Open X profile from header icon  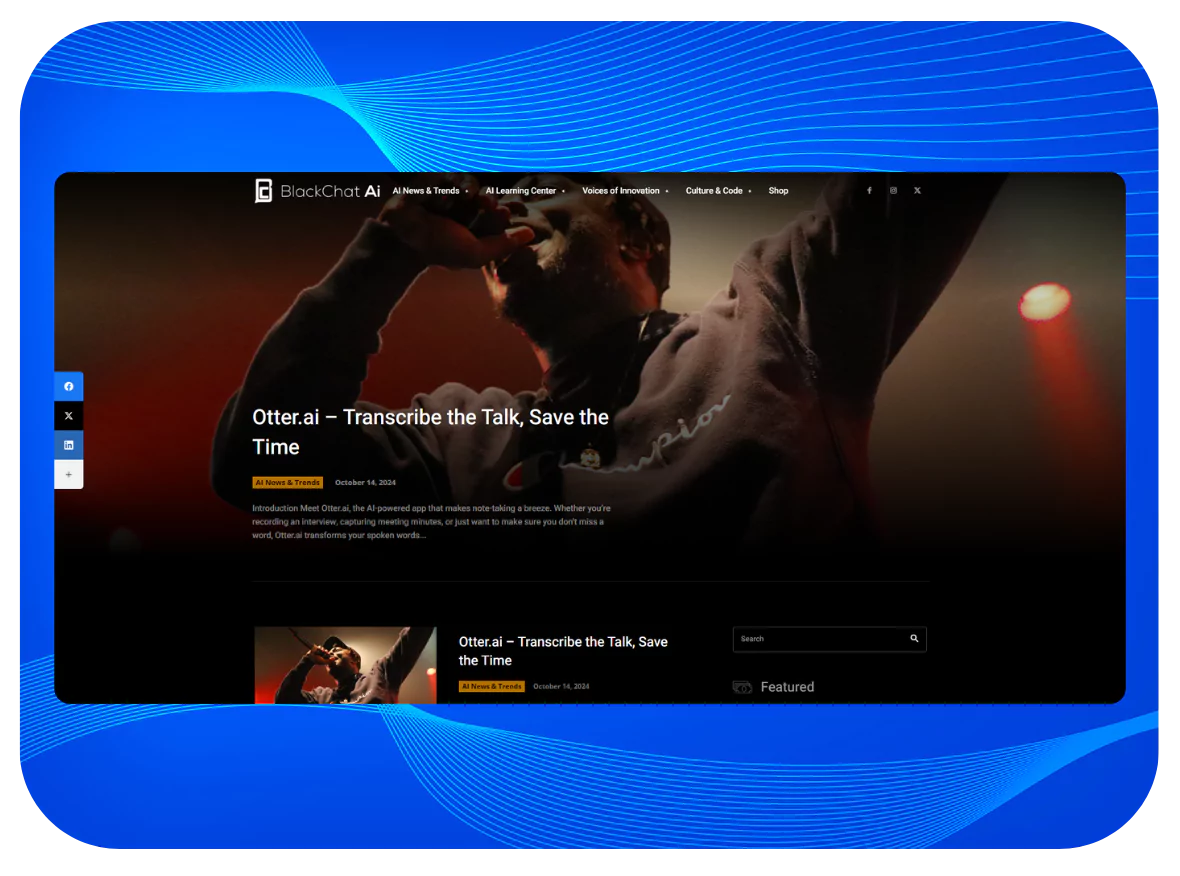click(x=917, y=191)
